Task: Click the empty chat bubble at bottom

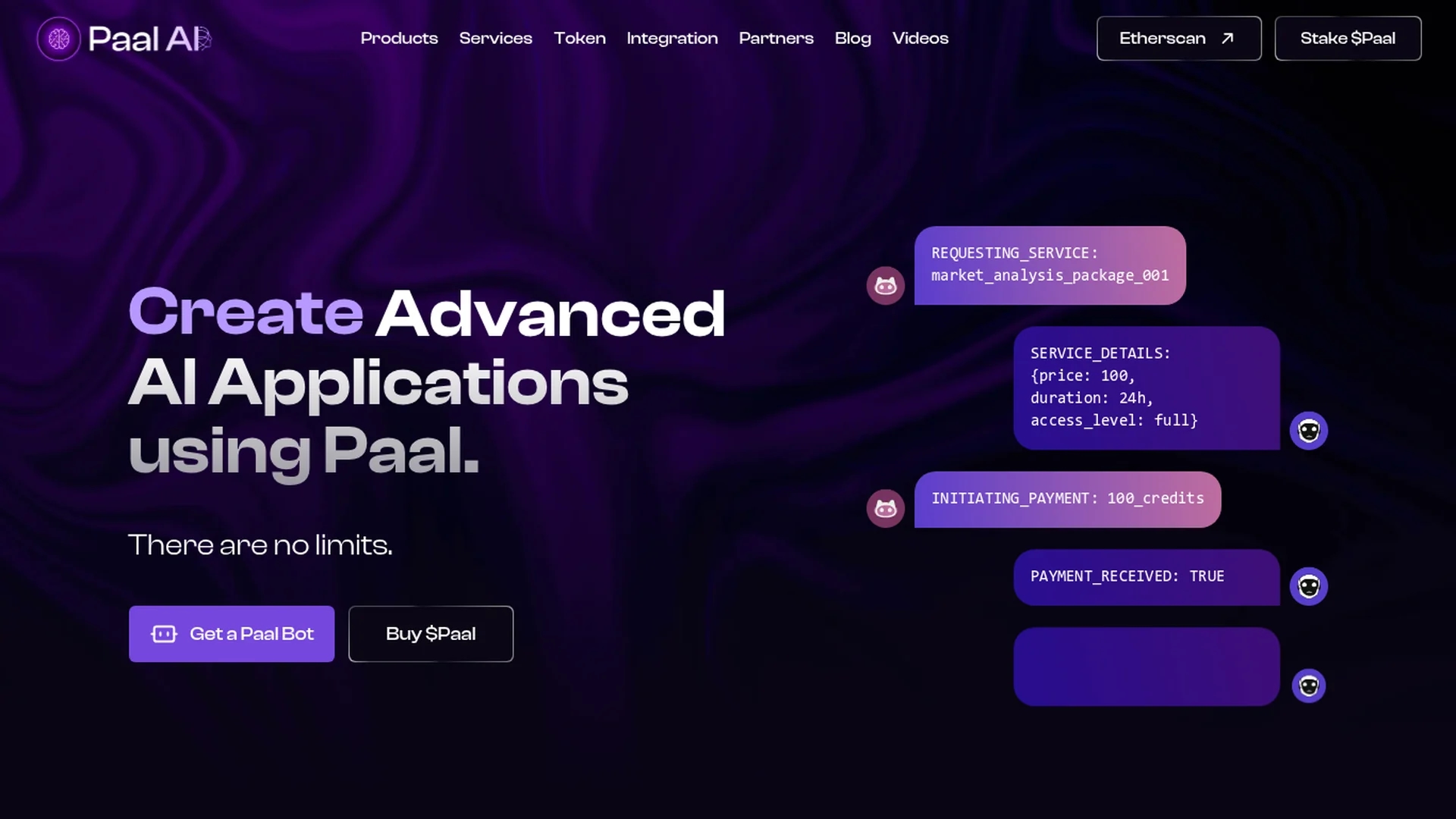Action: 1147,667
